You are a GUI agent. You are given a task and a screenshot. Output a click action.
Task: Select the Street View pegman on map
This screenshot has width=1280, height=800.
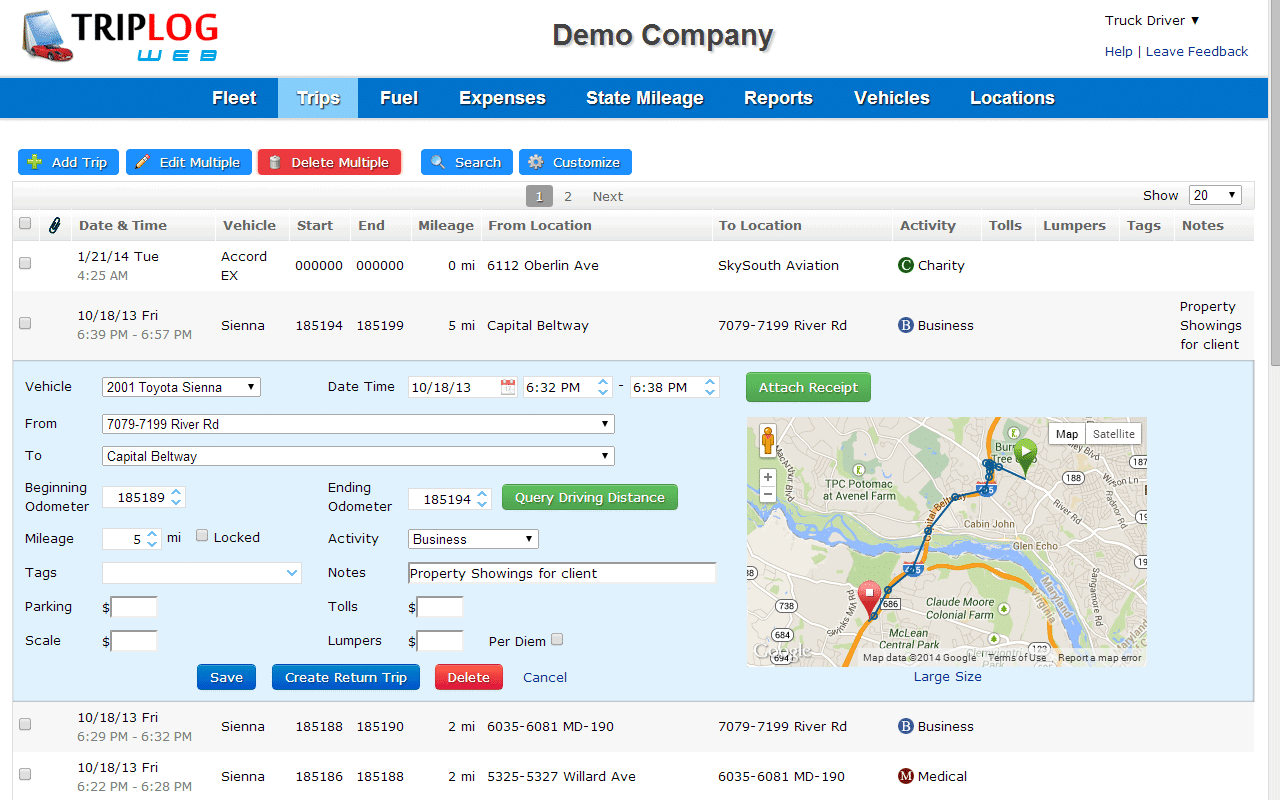pyautogui.click(x=767, y=438)
